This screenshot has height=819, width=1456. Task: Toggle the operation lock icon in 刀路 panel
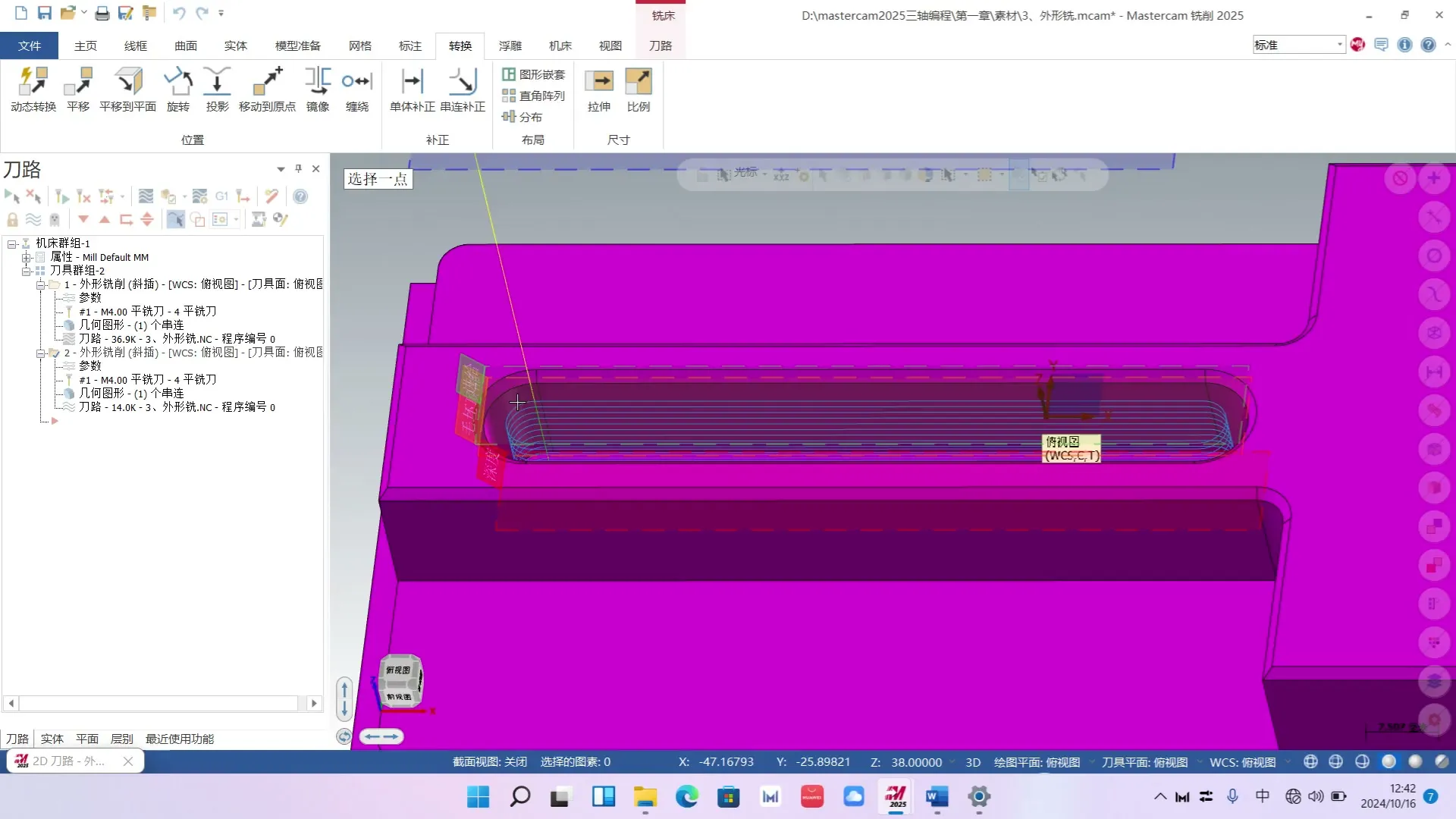tap(12, 220)
